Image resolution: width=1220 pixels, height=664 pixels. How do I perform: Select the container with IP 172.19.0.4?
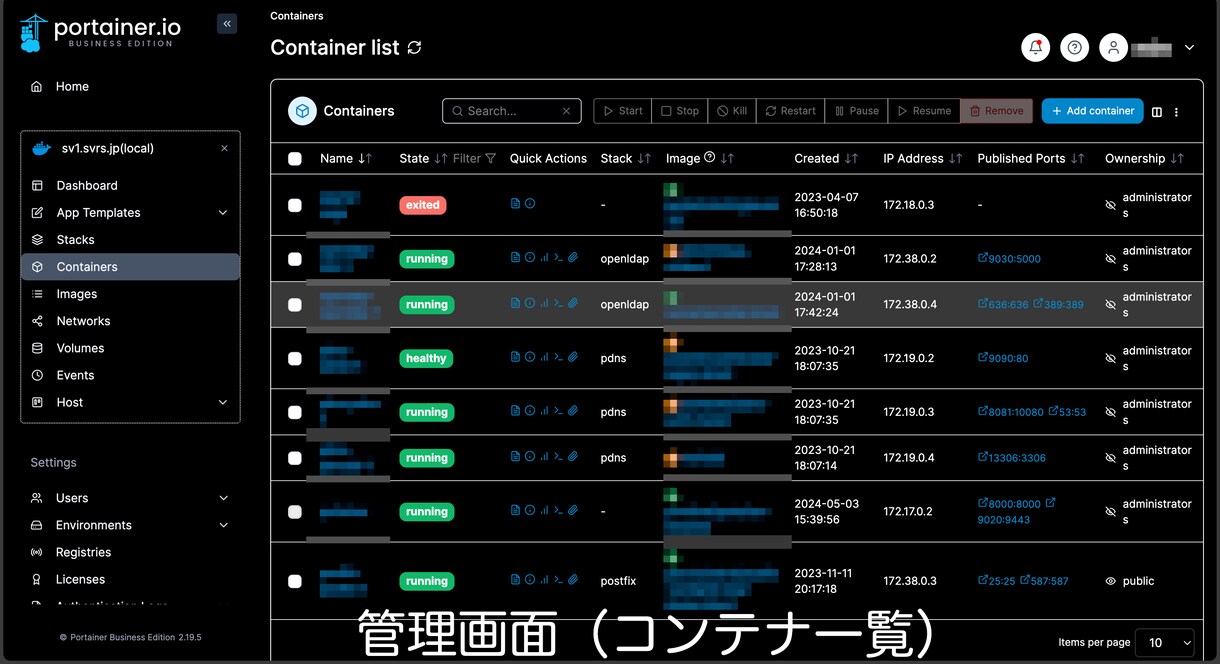point(295,458)
